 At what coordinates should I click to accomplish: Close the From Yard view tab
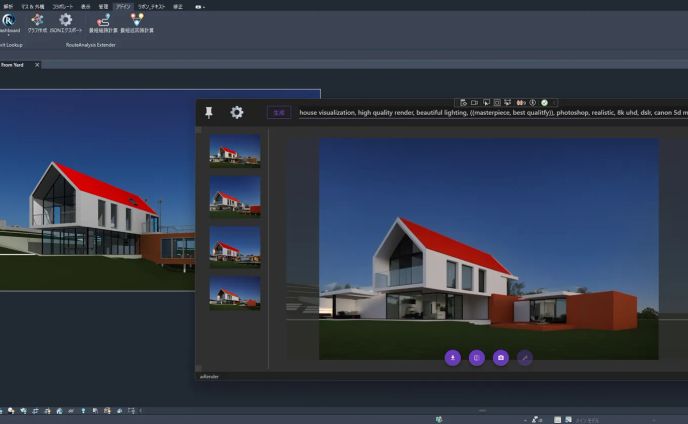(37, 65)
